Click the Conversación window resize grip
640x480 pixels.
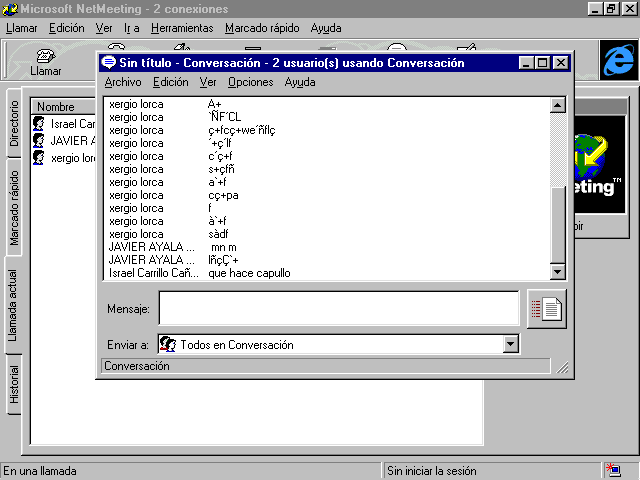[562, 367]
